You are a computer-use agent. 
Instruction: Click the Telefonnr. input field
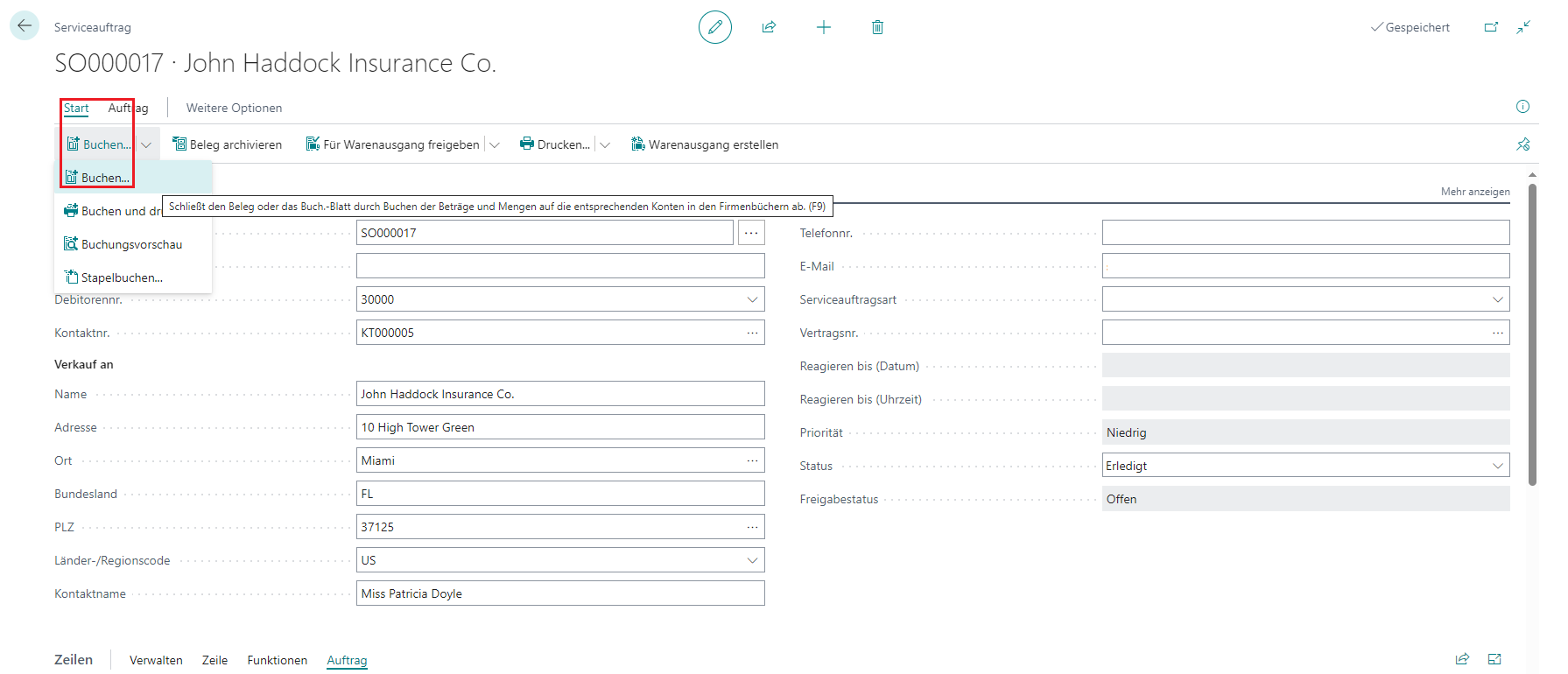click(1305, 233)
